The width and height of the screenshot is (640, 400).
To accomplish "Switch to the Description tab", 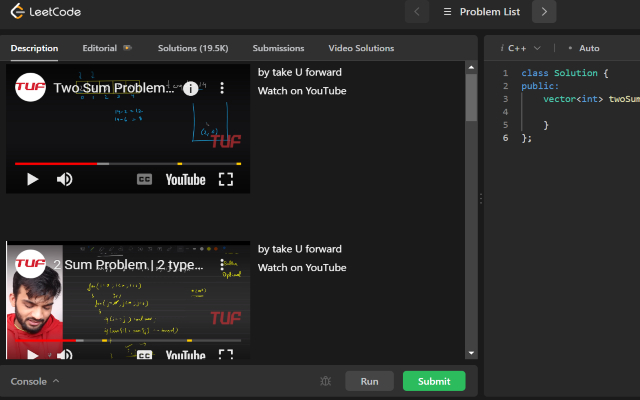I will 34,48.
